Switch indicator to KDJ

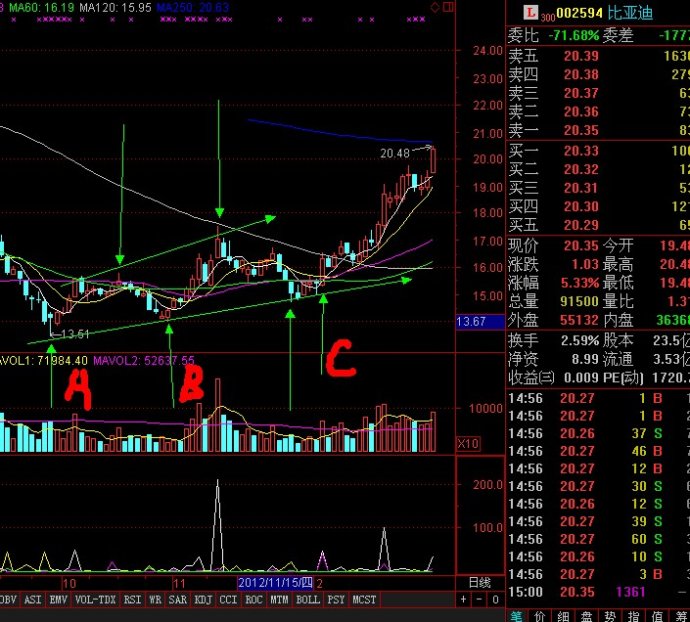pos(203,600)
